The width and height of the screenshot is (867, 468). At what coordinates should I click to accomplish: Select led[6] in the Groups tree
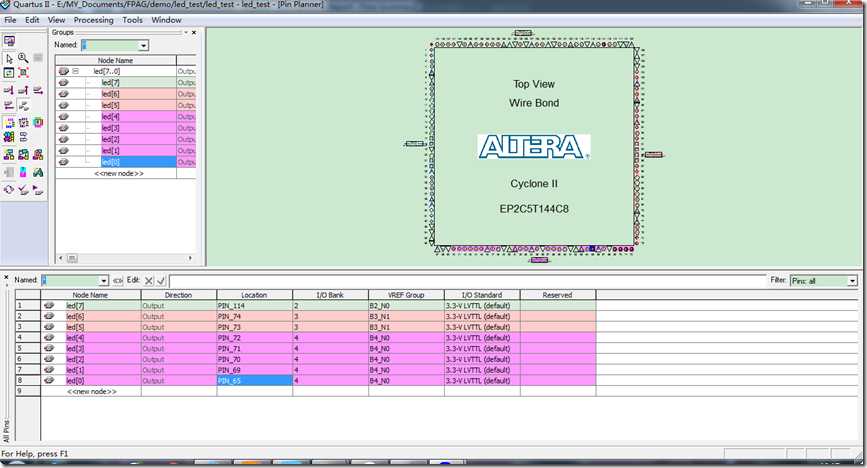111,94
